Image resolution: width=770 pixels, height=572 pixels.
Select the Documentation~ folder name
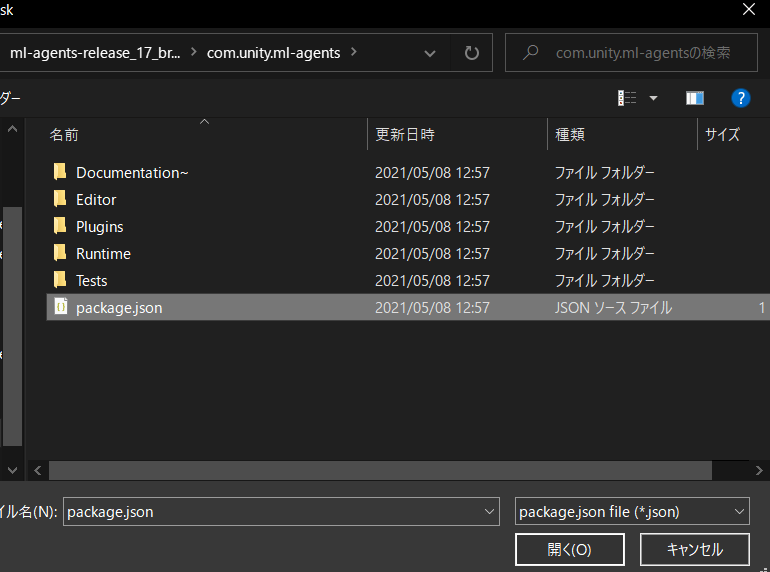pyautogui.click(x=132, y=172)
